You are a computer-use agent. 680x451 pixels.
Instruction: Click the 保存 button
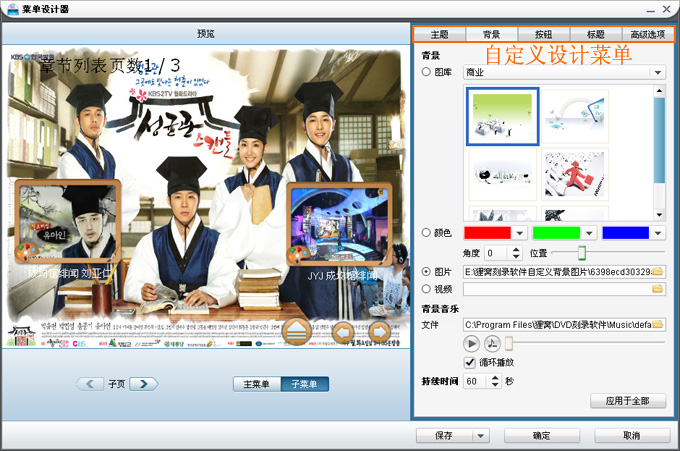444,435
